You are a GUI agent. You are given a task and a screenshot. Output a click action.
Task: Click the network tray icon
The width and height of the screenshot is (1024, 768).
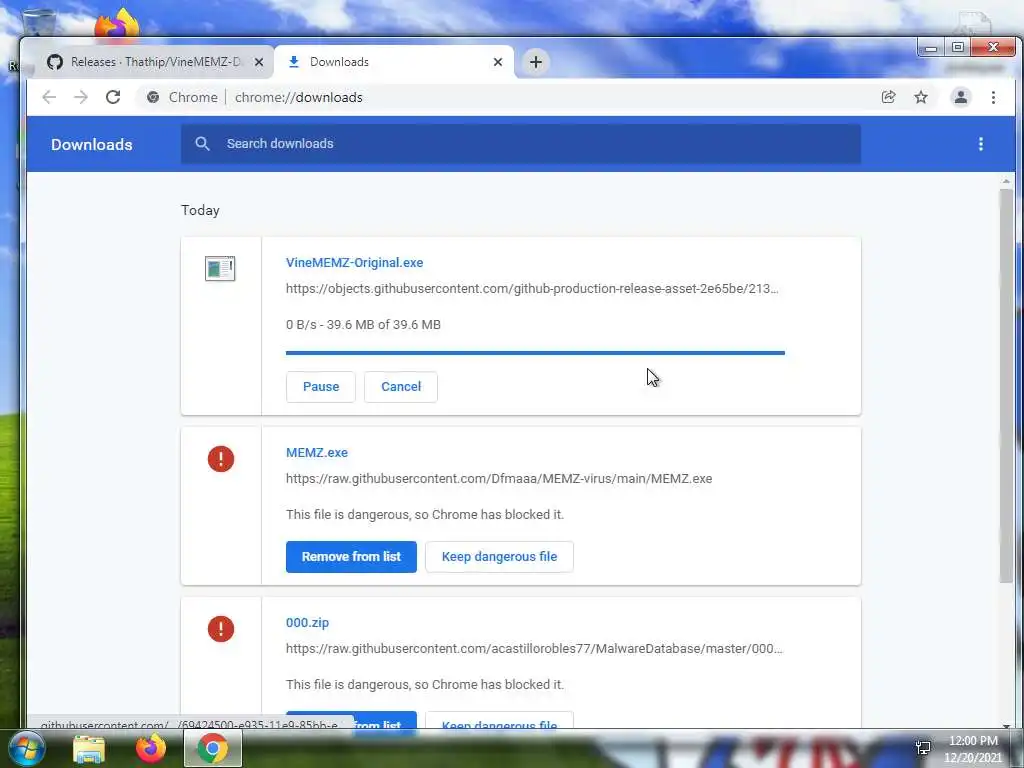(923, 748)
